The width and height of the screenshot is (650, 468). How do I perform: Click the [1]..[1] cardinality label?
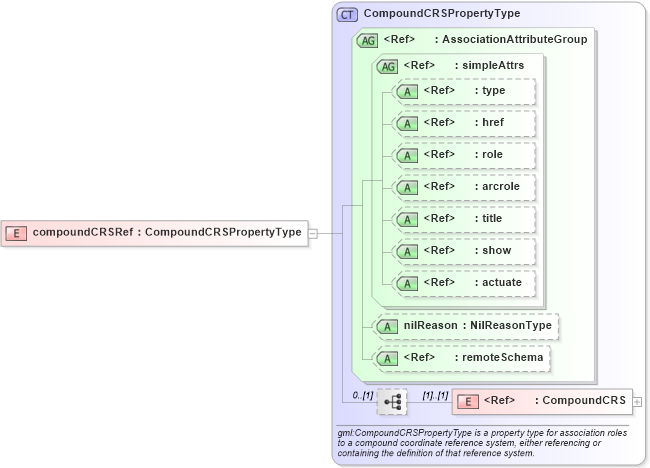(435, 395)
